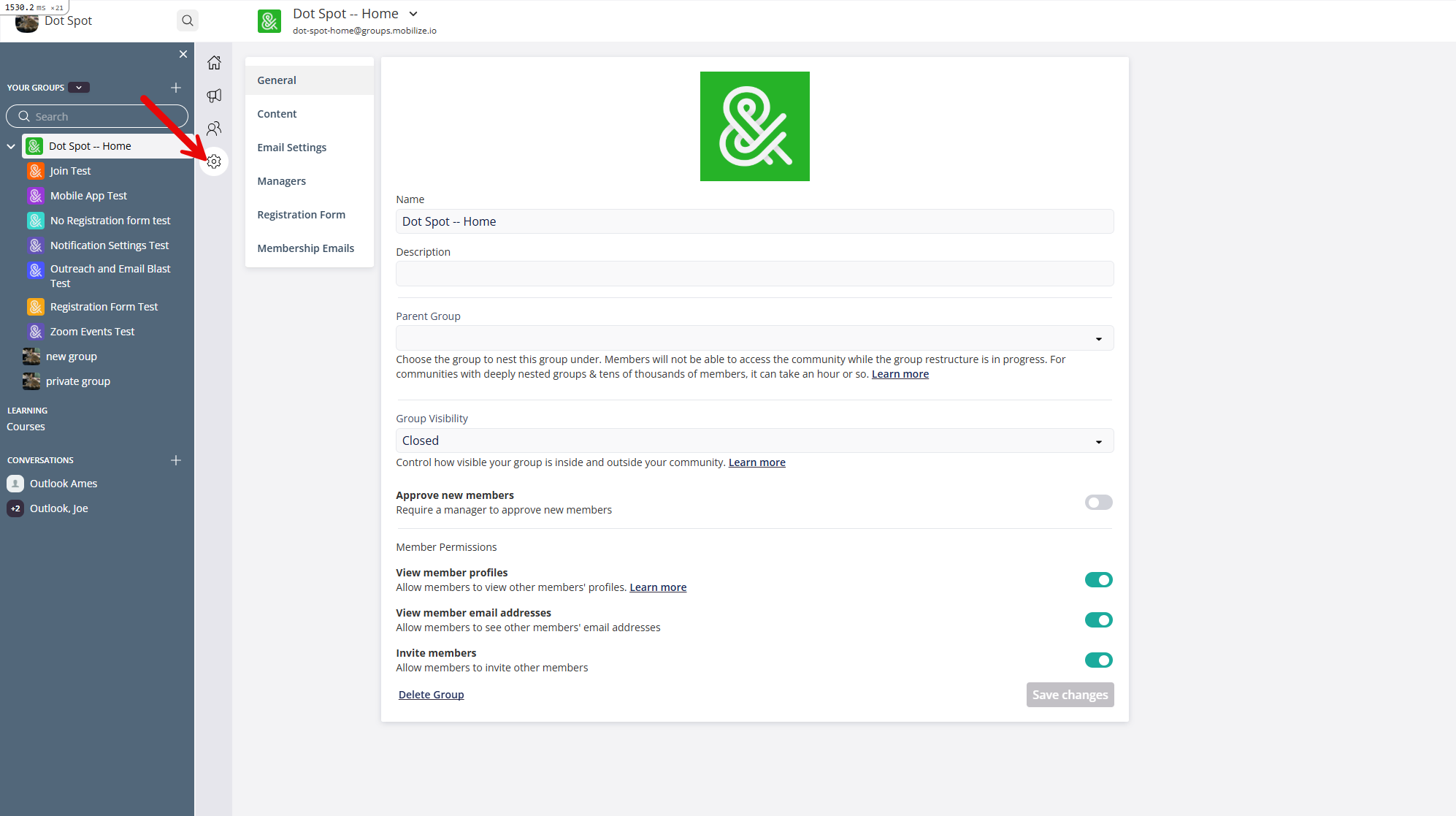Open the search icon beside Dot Spot
Image resolution: width=1456 pixels, height=816 pixels.
pyautogui.click(x=188, y=20)
